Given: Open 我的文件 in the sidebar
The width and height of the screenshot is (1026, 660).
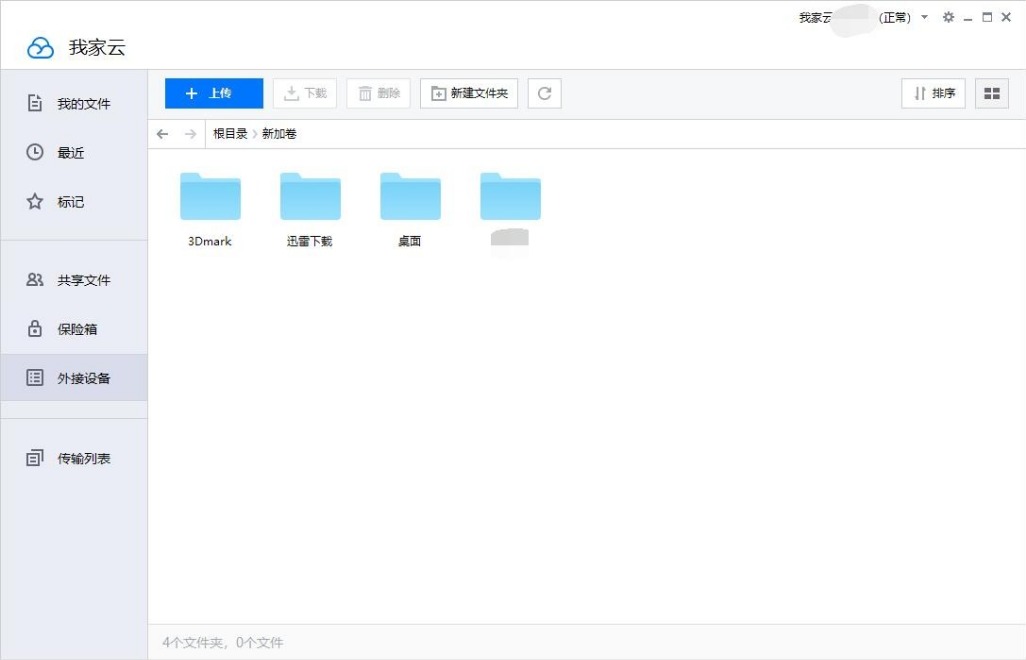Looking at the screenshot, I should [75, 102].
